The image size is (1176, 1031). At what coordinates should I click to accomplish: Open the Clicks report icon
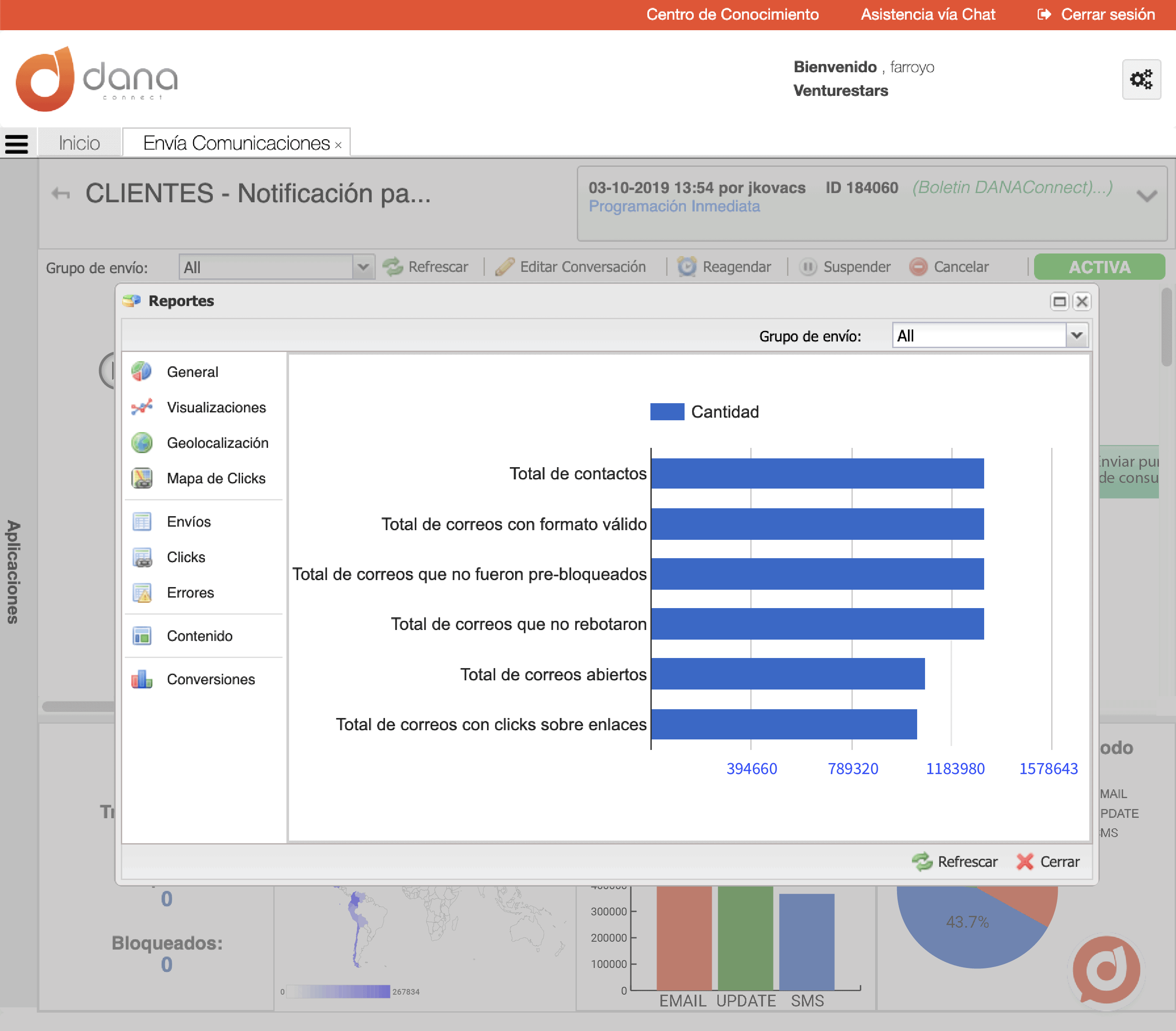tap(141, 557)
